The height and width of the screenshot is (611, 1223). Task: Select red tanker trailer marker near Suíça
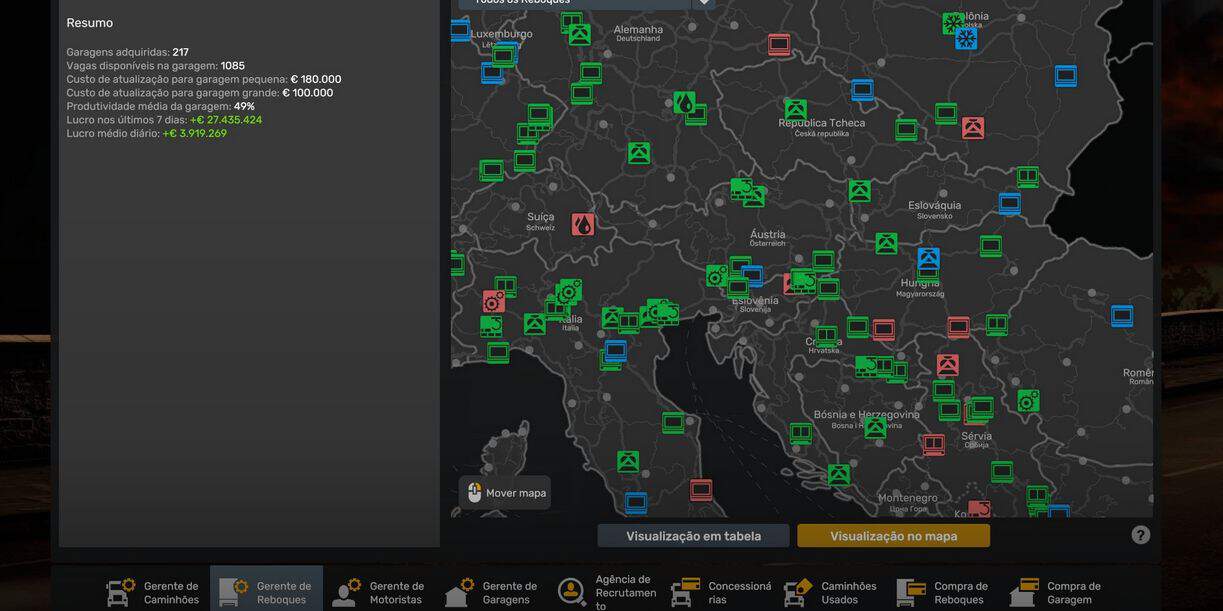[582, 224]
